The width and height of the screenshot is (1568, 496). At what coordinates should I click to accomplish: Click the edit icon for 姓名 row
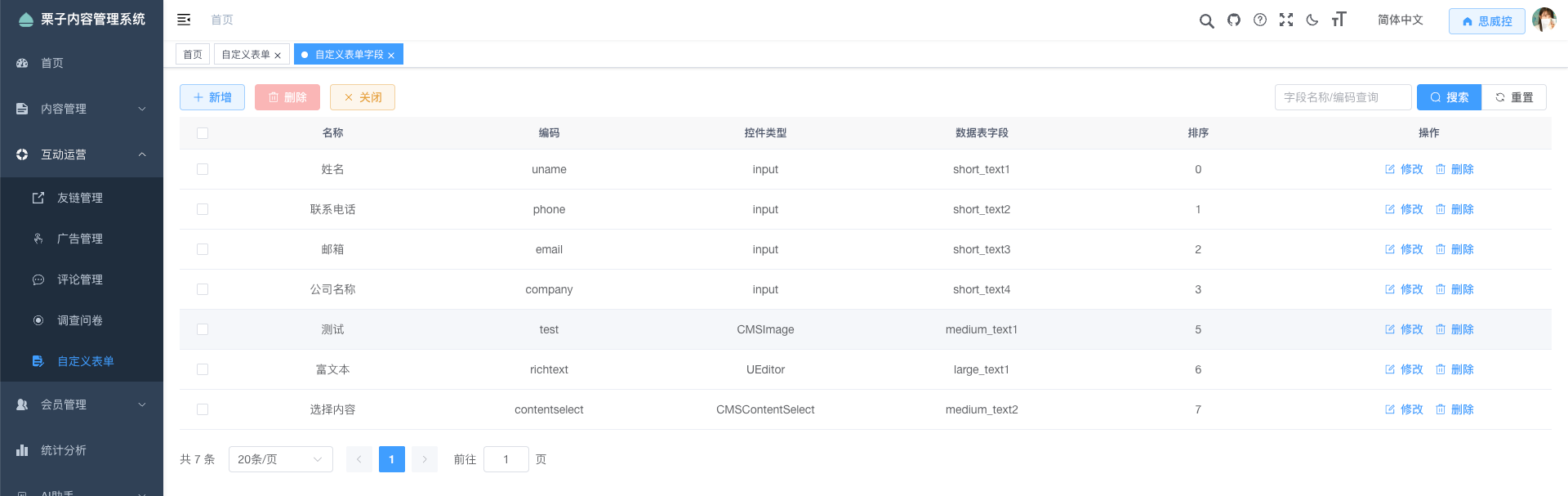1390,169
